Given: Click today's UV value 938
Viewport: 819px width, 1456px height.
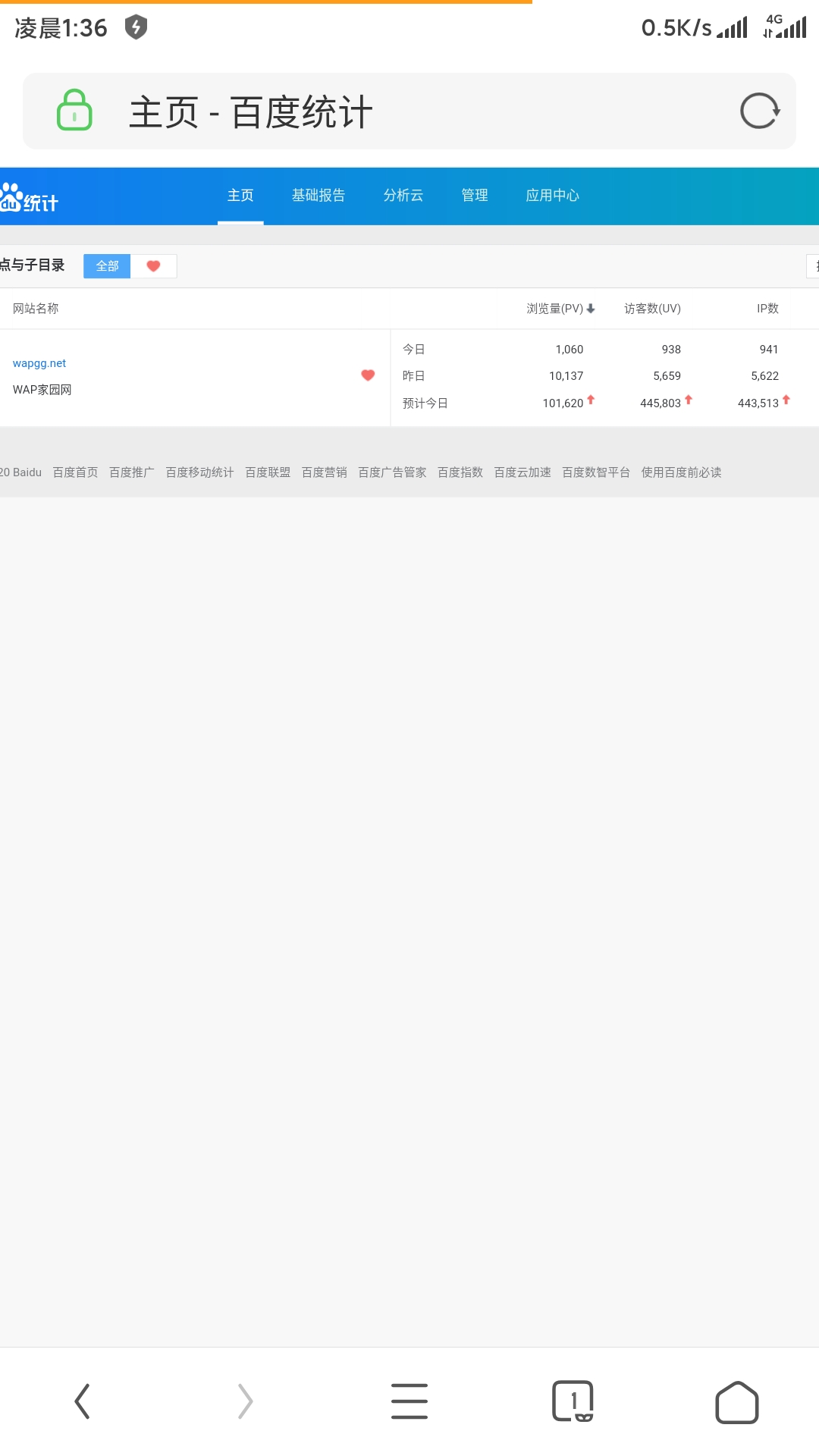Looking at the screenshot, I should 671,350.
